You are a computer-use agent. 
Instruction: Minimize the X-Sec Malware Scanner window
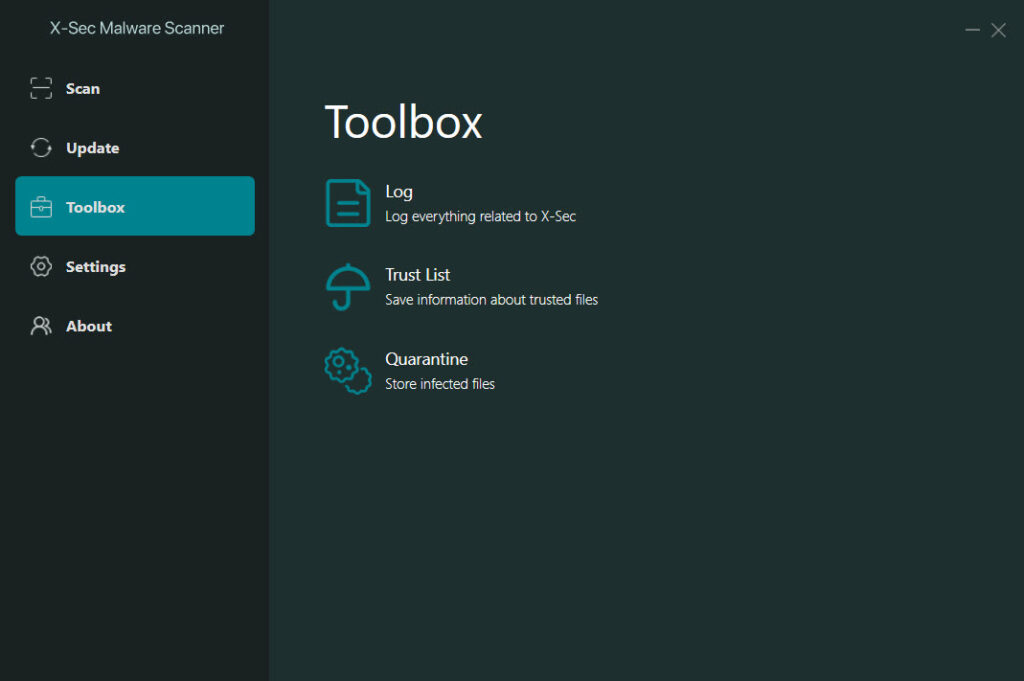972,30
